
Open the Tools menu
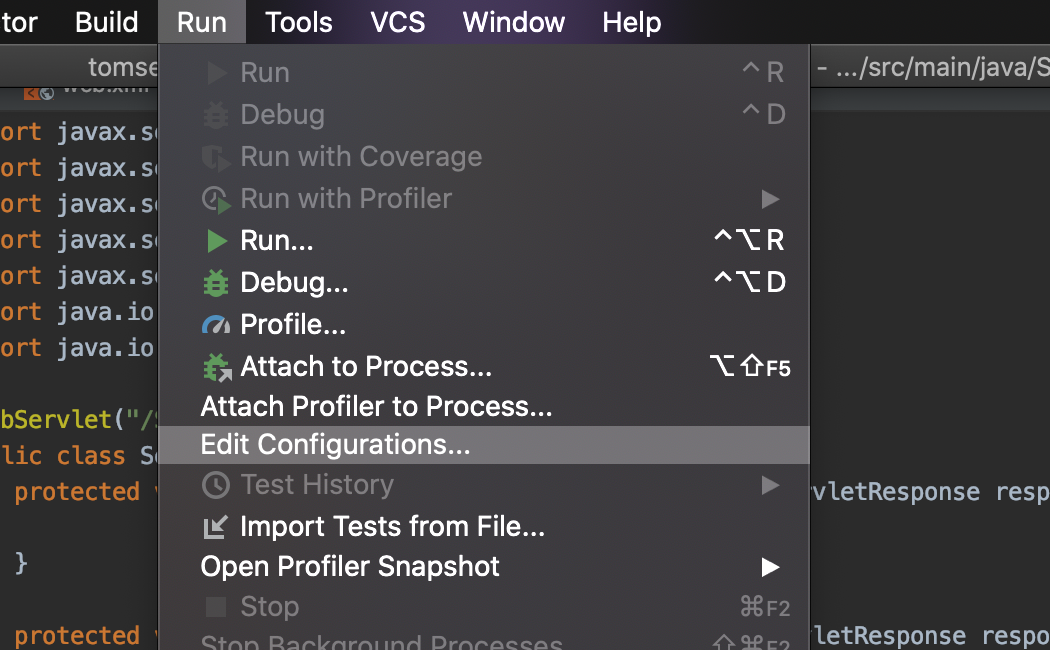[x=299, y=22]
